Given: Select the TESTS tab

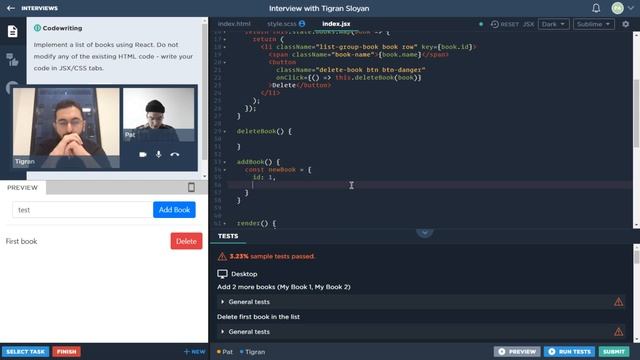Looking at the screenshot, I should (x=228, y=236).
